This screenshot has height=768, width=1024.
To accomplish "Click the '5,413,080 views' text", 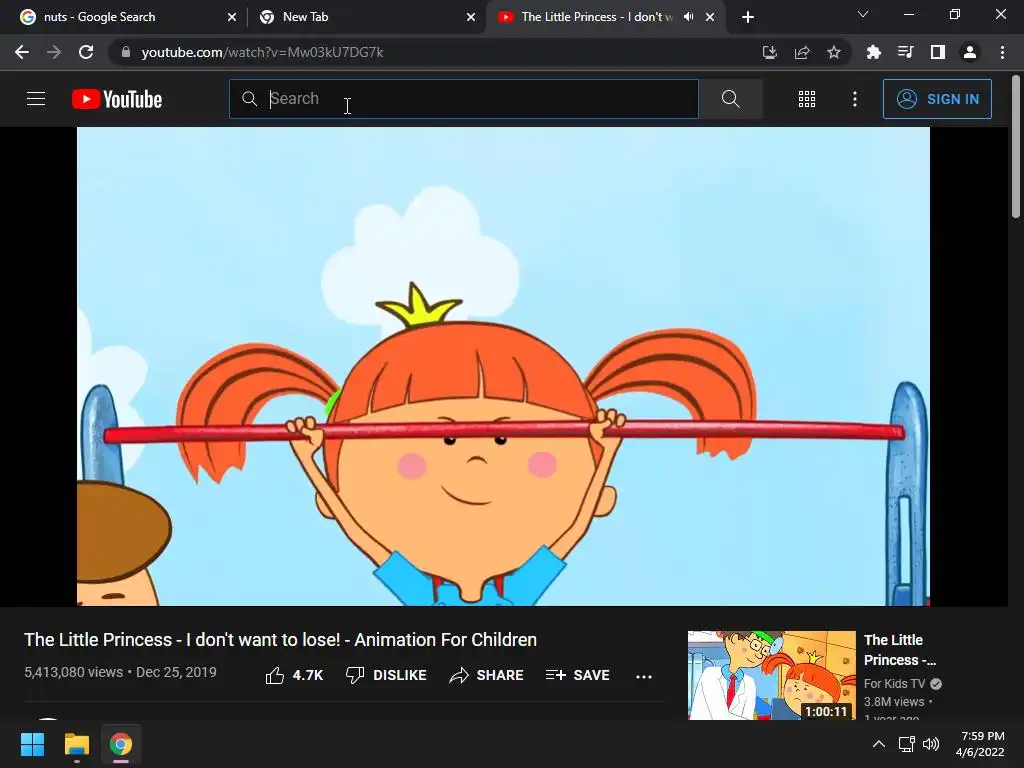I will point(73,672).
